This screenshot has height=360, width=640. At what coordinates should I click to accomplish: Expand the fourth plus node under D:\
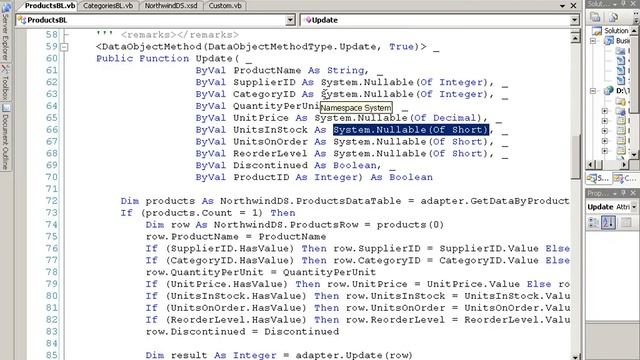point(604,141)
